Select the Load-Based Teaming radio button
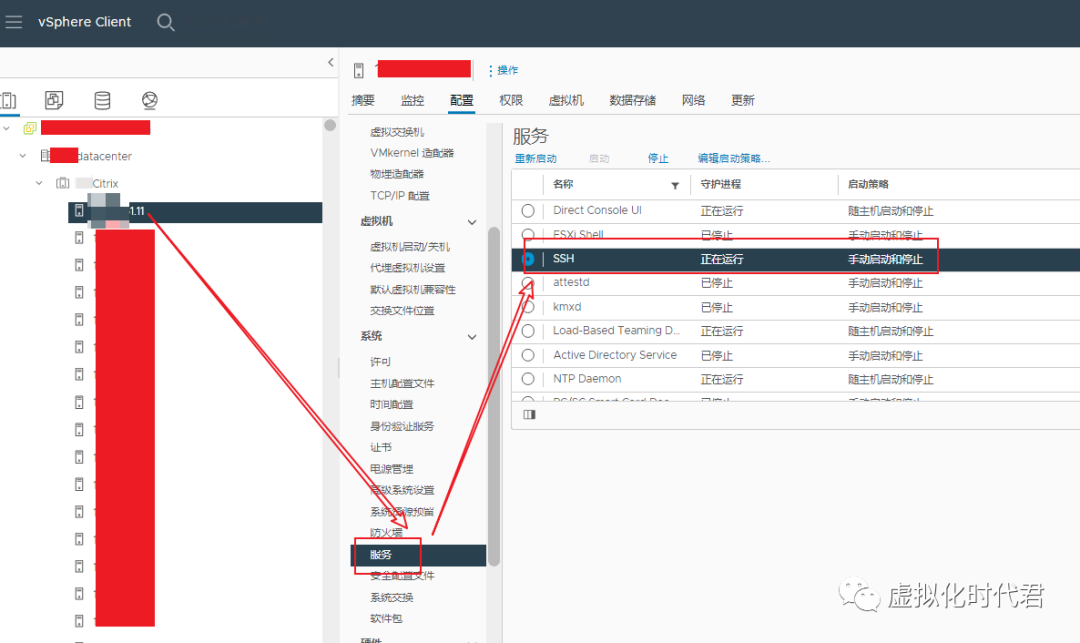This screenshot has width=1080, height=643. point(528,331)
